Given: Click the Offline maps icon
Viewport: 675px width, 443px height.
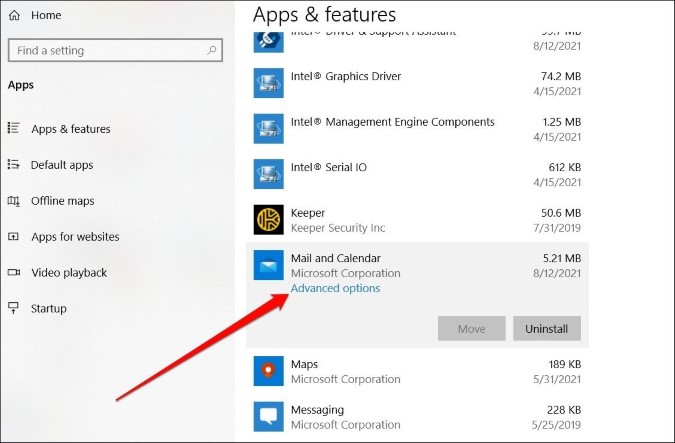Looking at the screenshot, I should click(13, 201).
